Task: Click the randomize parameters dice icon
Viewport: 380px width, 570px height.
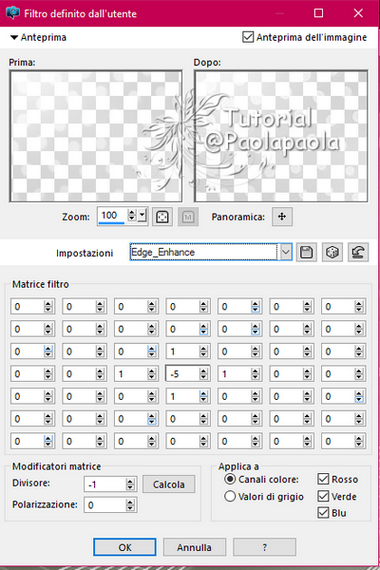Action: click(x=332, y=252)
